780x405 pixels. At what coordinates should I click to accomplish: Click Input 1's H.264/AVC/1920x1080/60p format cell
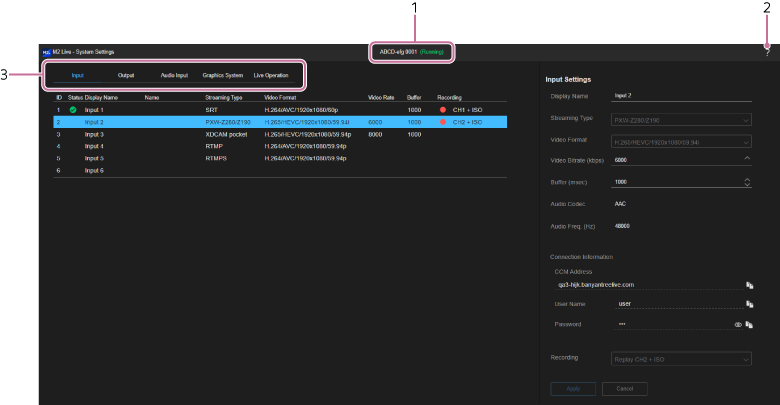click(301, 110)
